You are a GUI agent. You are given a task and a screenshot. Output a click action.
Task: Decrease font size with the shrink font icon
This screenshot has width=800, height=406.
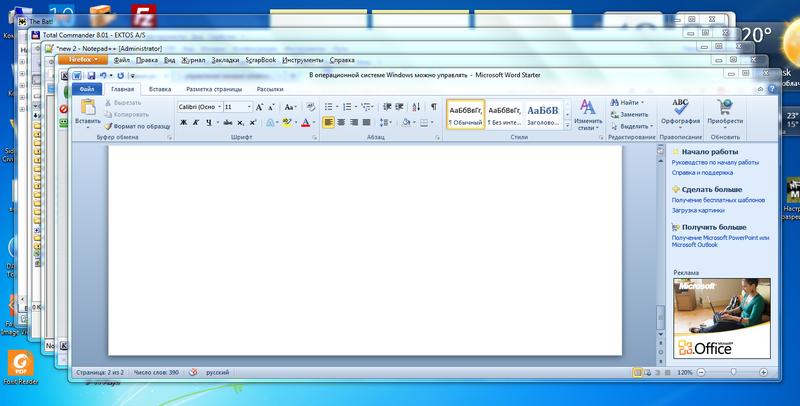pyautogui.click(x=271, y=107)
